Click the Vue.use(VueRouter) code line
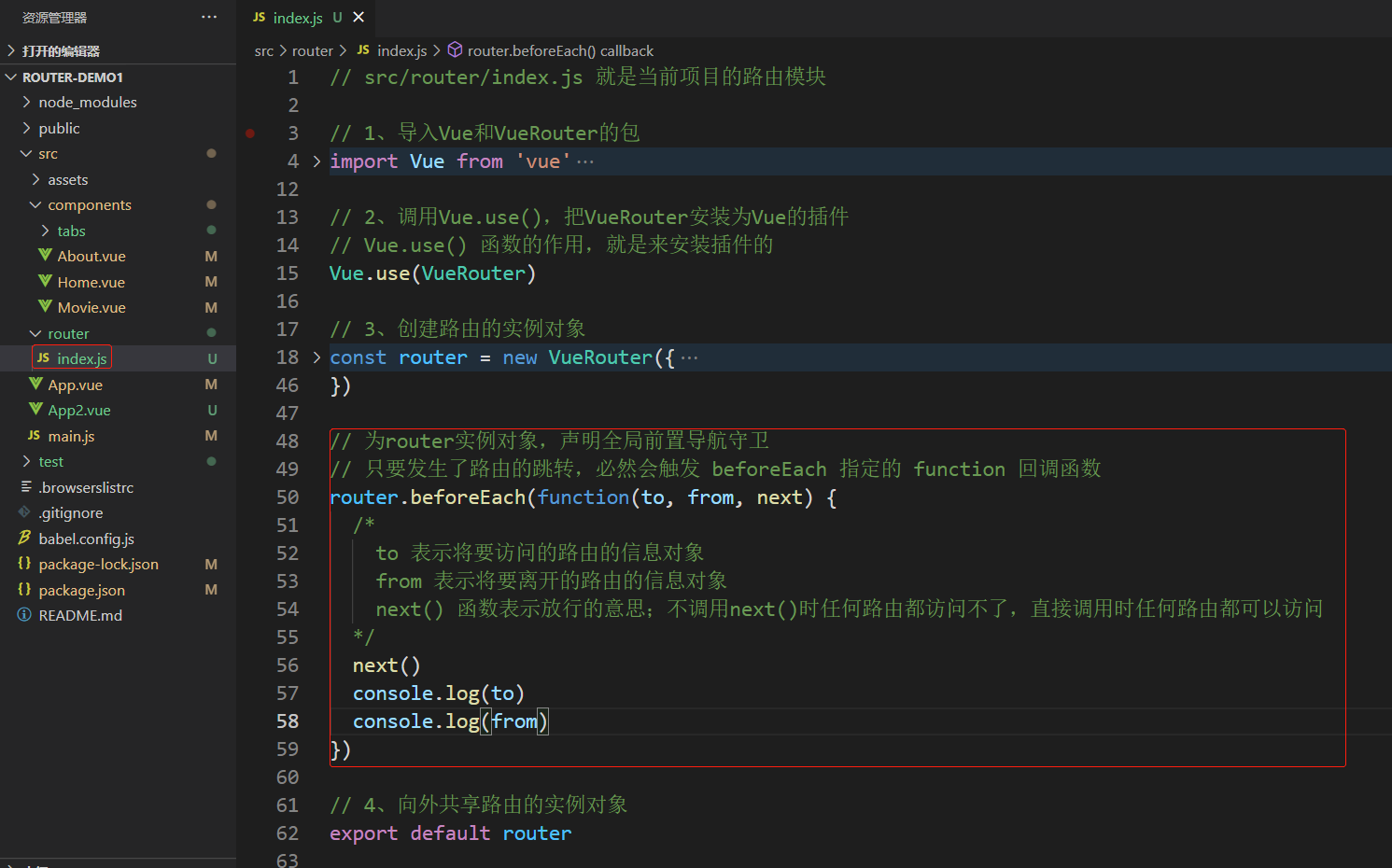 pyautogui.click(x=432, y=273)
